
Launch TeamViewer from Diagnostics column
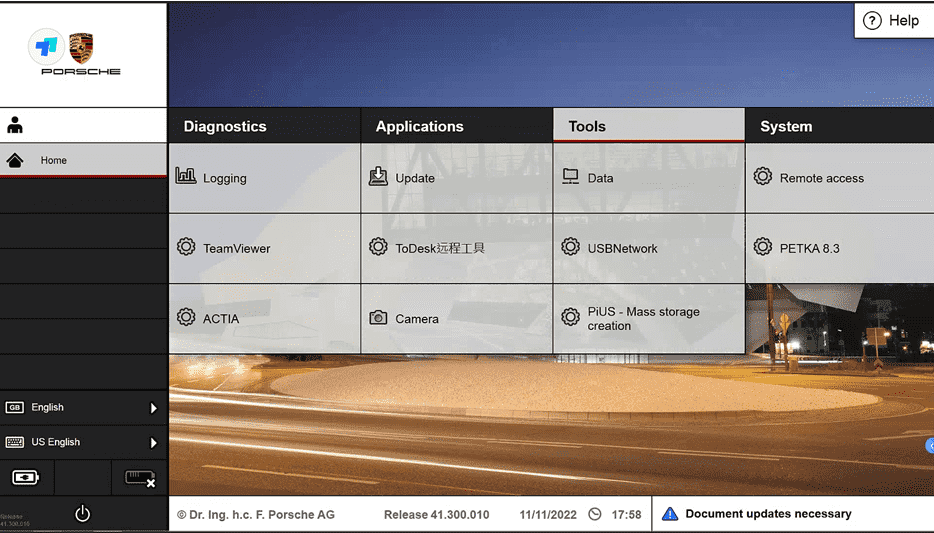264,248
